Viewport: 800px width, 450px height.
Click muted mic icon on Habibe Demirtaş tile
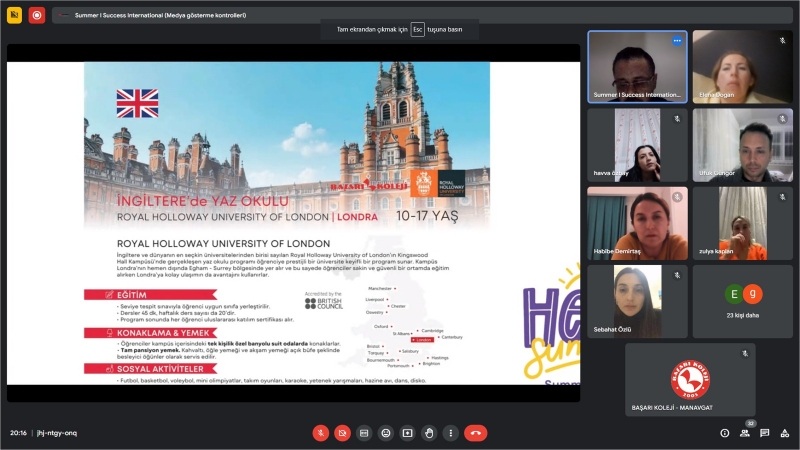(x=677, y=197)
